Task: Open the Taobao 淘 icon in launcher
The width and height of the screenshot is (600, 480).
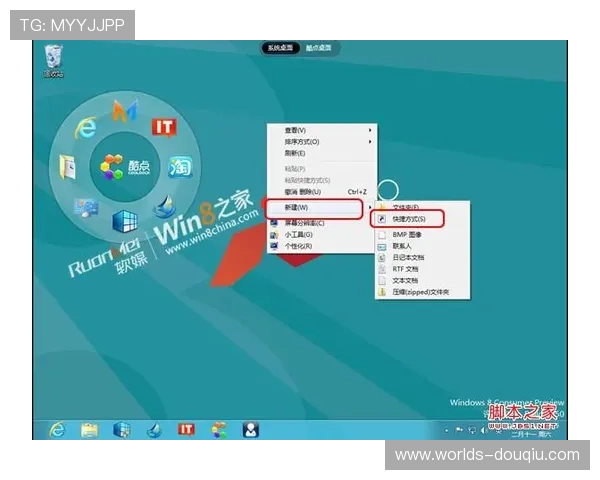Action: (179, 165)
